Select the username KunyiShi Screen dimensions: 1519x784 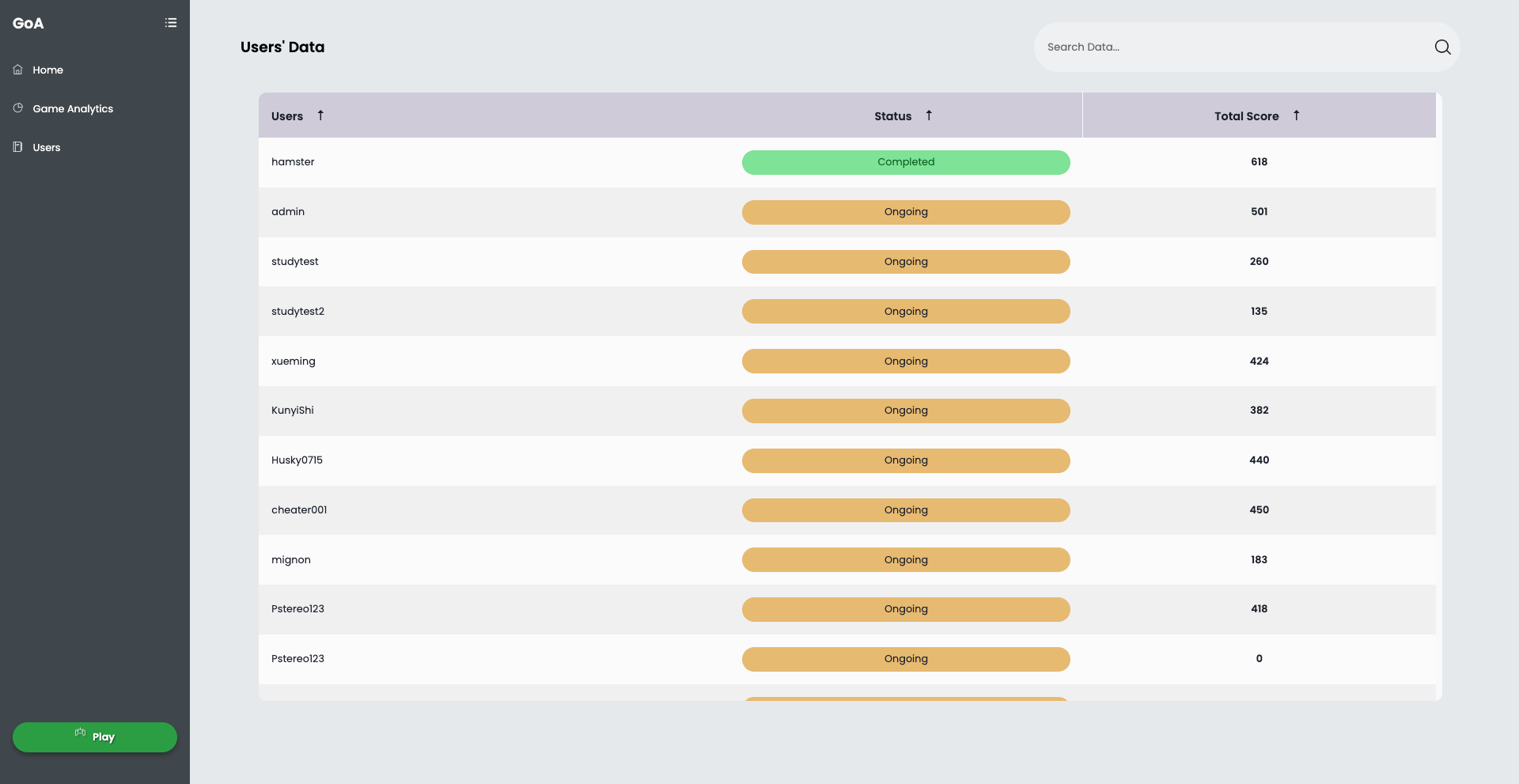click(x=293, y=411)
